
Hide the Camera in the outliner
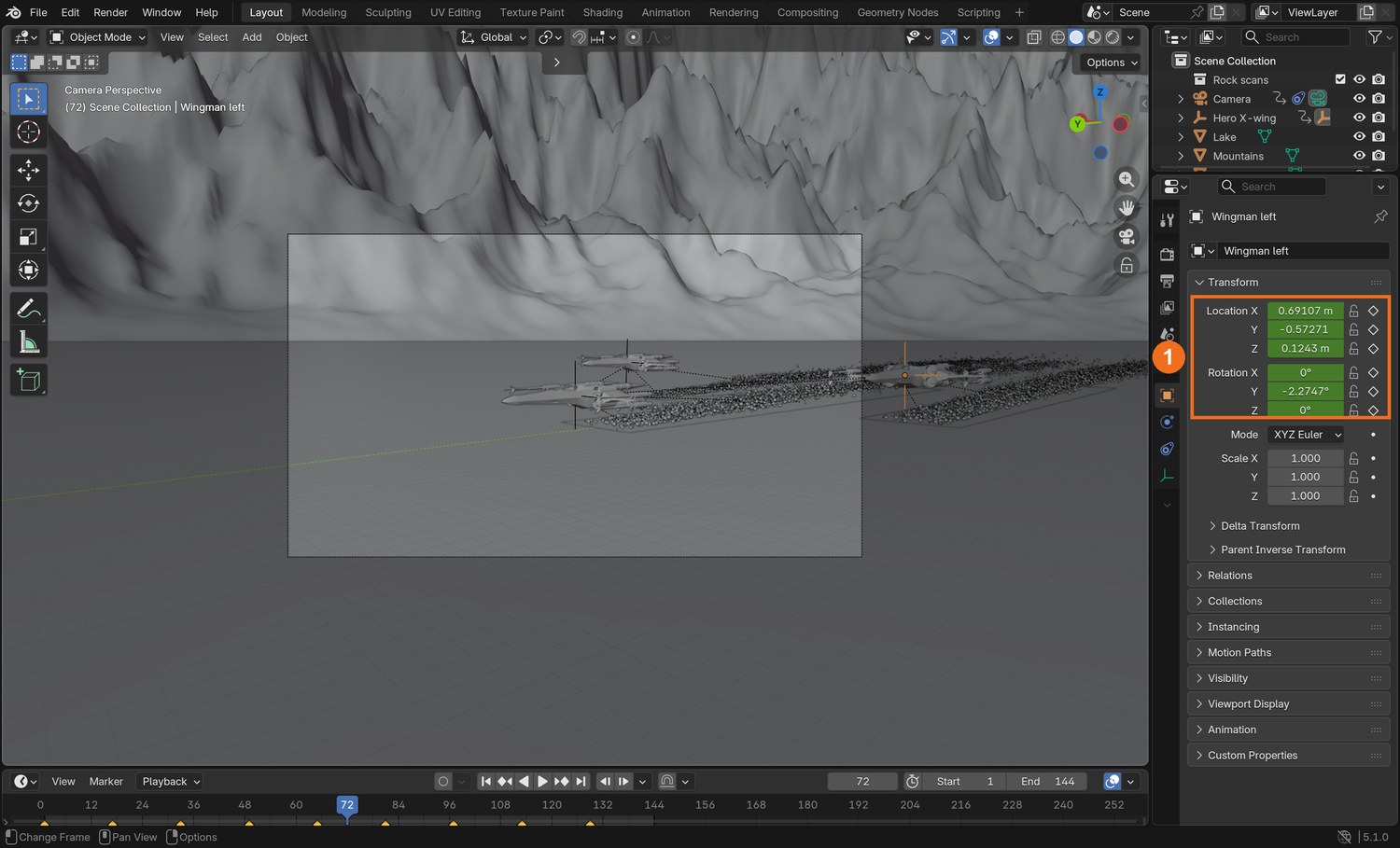pos(1359,99)
